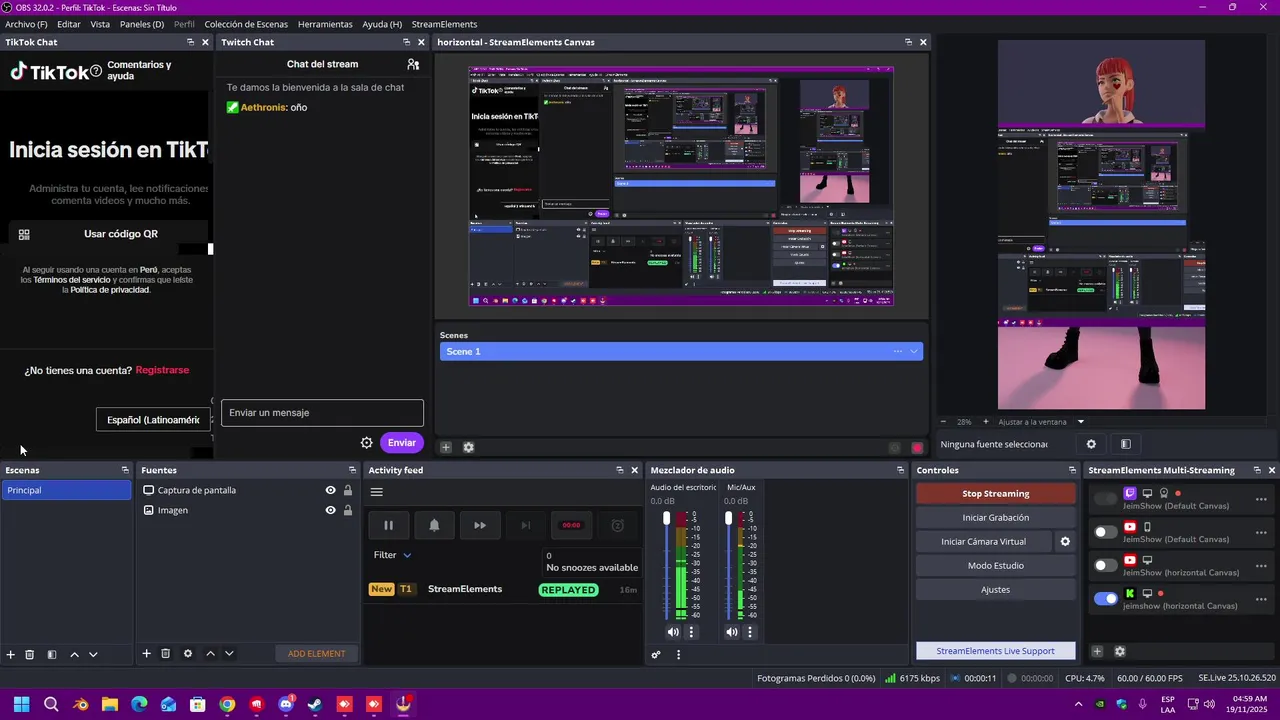Open advanced audio properties gears icon
Viewport: 1280px width, 720px height.
tap(656, 655)
